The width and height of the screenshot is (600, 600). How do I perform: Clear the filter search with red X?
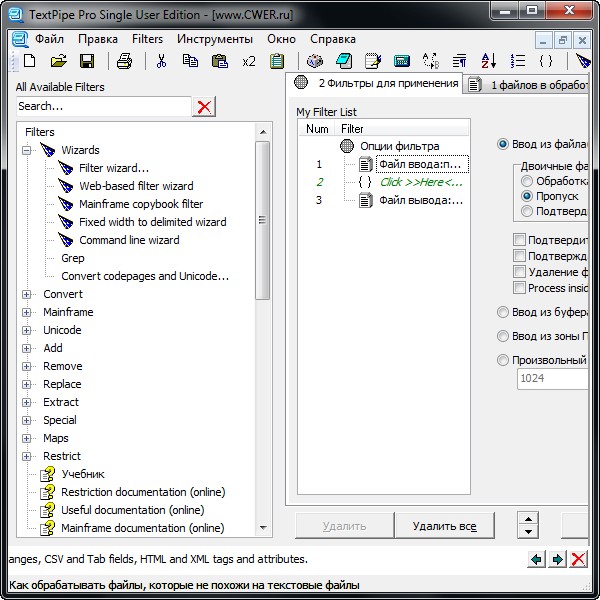tap(204, 107)
